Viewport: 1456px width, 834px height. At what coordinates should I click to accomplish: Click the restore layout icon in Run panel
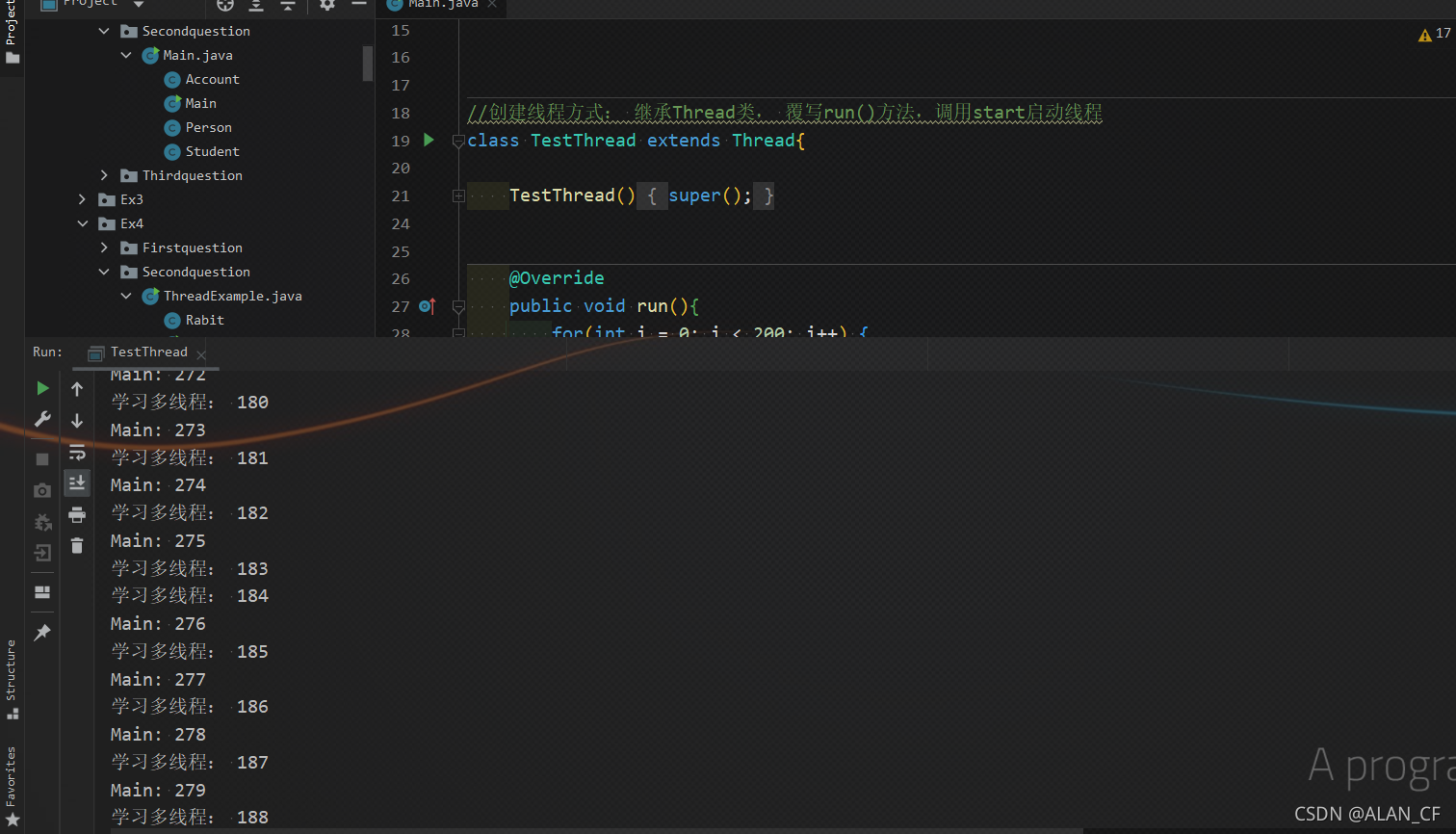click(x=42, y=592)
